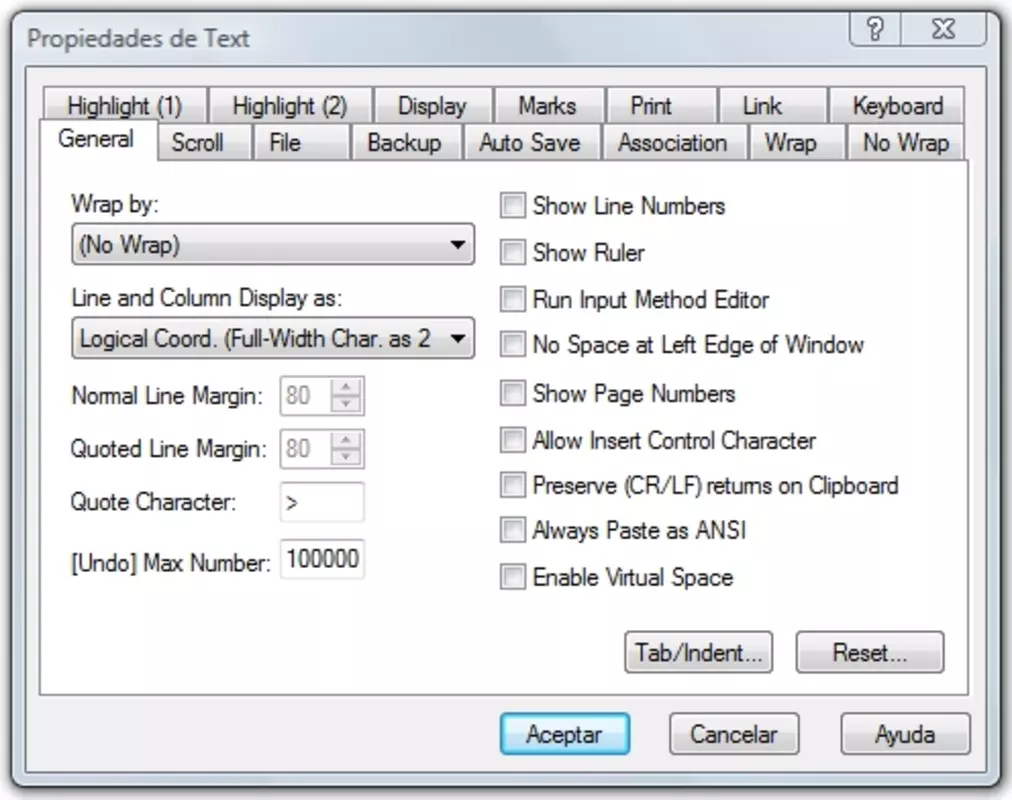Open the Display tab
This screenshot has height=800, width=1012.
432,106
